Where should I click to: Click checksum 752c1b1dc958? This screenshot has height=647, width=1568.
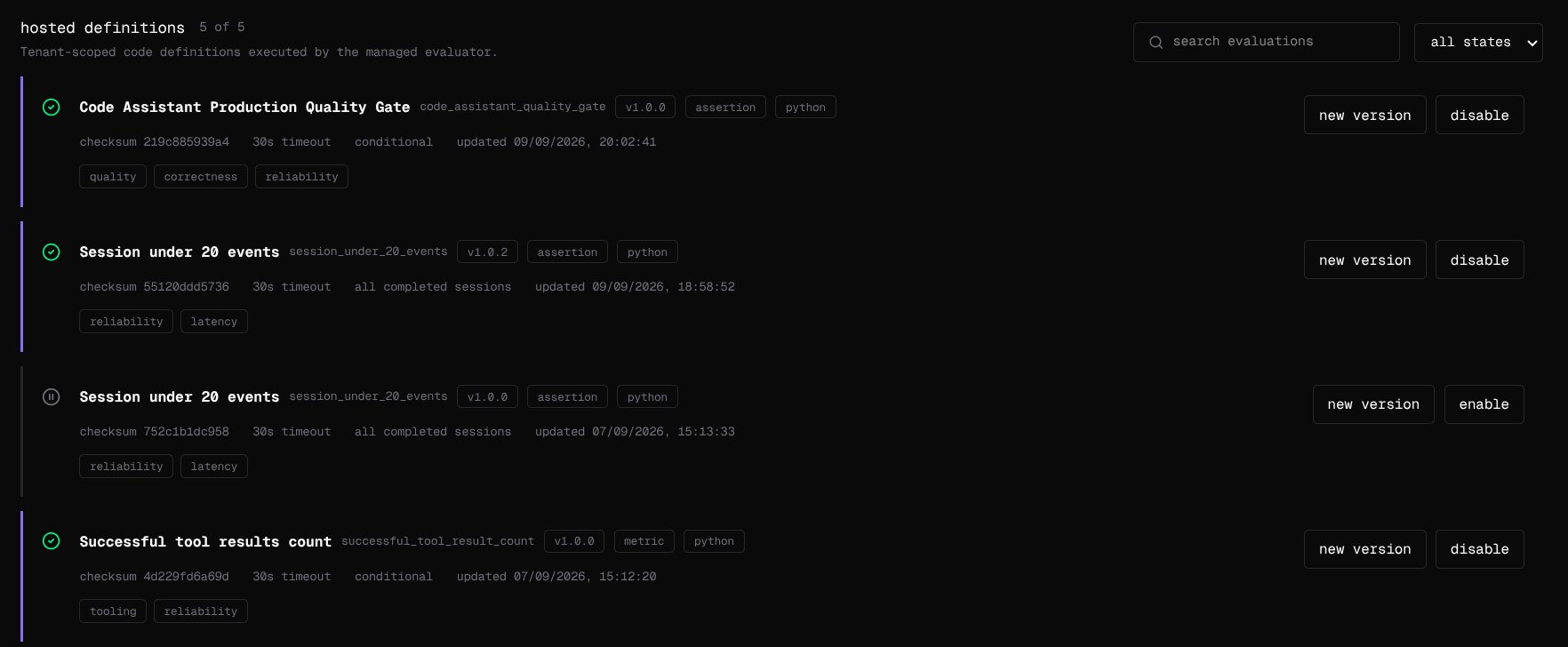coord(154,432)
